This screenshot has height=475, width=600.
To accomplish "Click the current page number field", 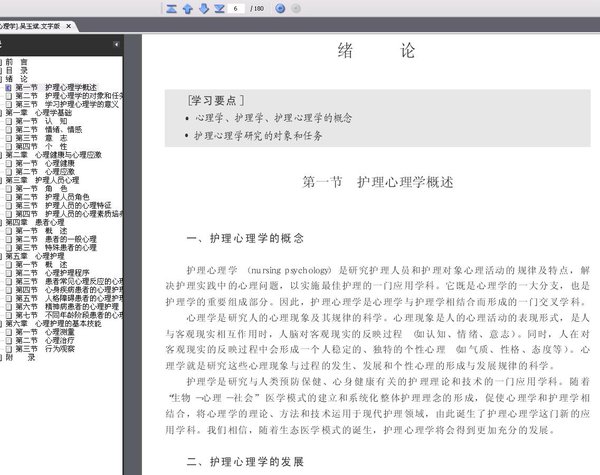I will coord(236,8).
